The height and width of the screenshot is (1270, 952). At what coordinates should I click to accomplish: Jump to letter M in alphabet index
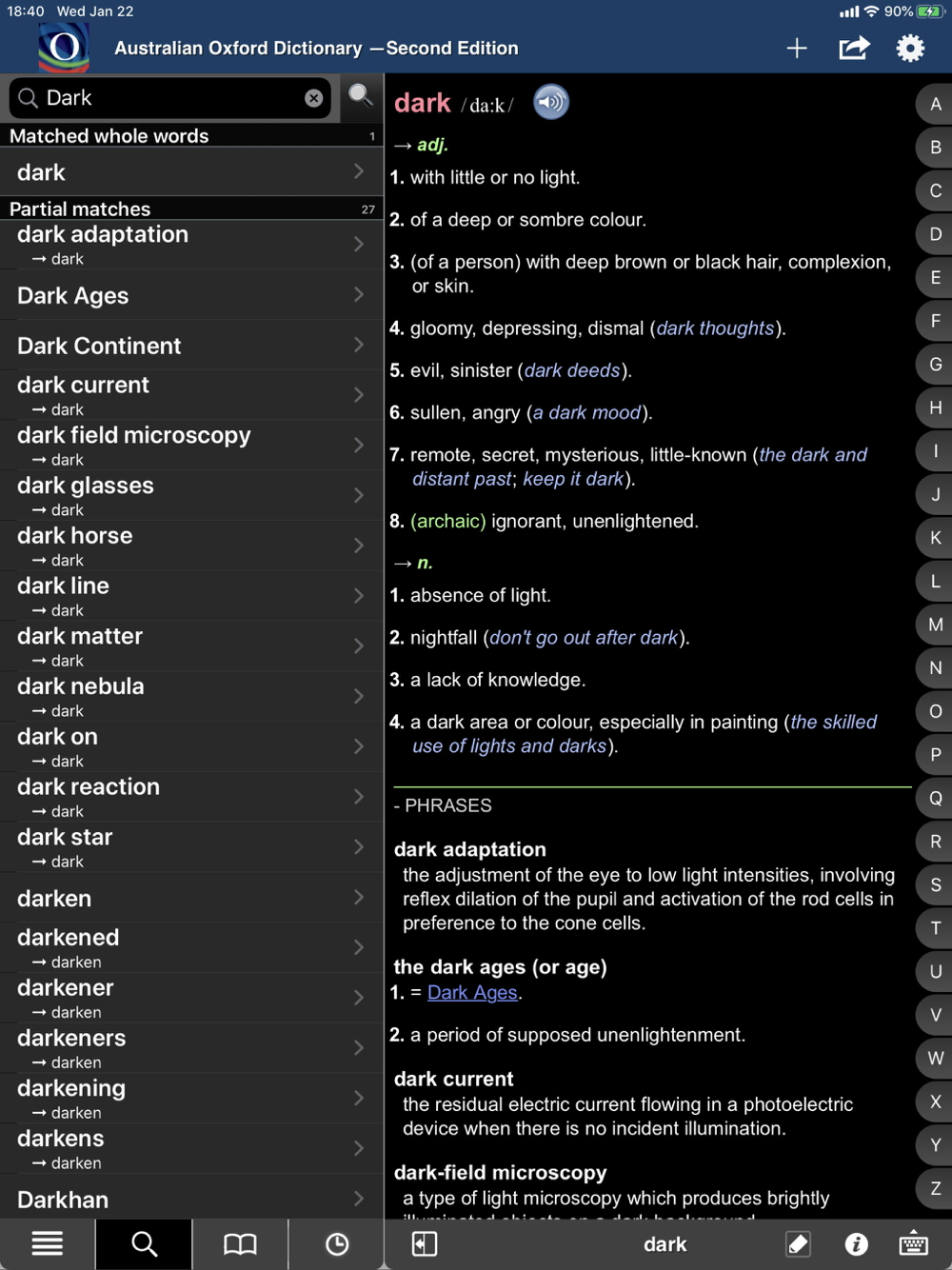click(x=935, y=625)
